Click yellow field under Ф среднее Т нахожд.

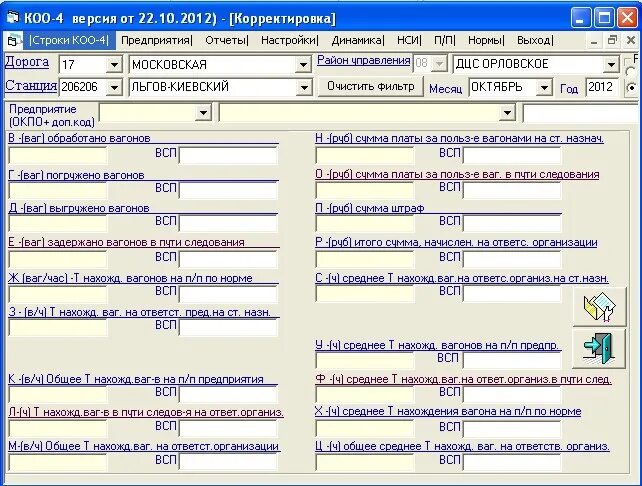pyautogui.click(x=365, y=394)
